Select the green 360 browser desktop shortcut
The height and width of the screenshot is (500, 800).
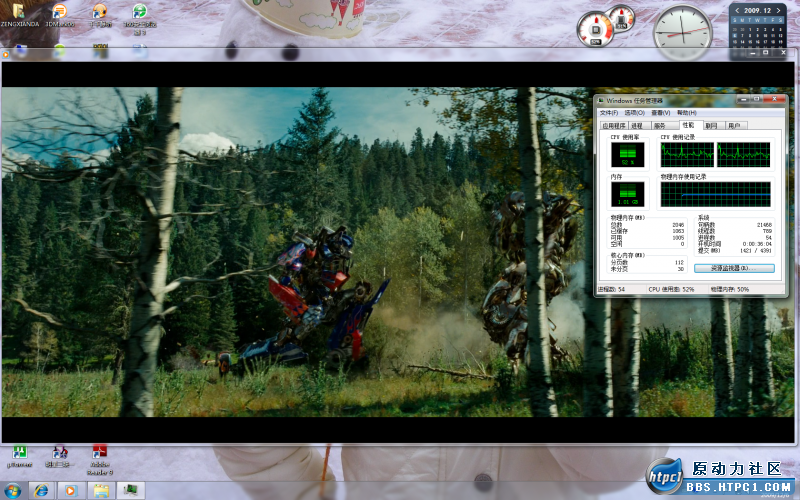coord(139,11)
